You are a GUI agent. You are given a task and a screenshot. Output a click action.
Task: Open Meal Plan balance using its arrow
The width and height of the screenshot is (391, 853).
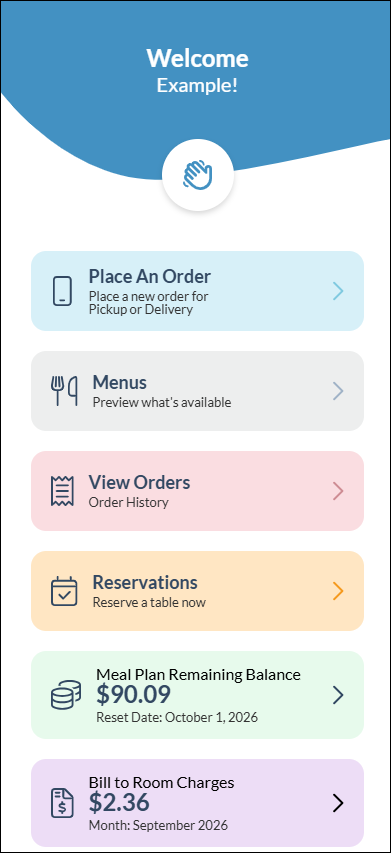(x=338, y=695)
